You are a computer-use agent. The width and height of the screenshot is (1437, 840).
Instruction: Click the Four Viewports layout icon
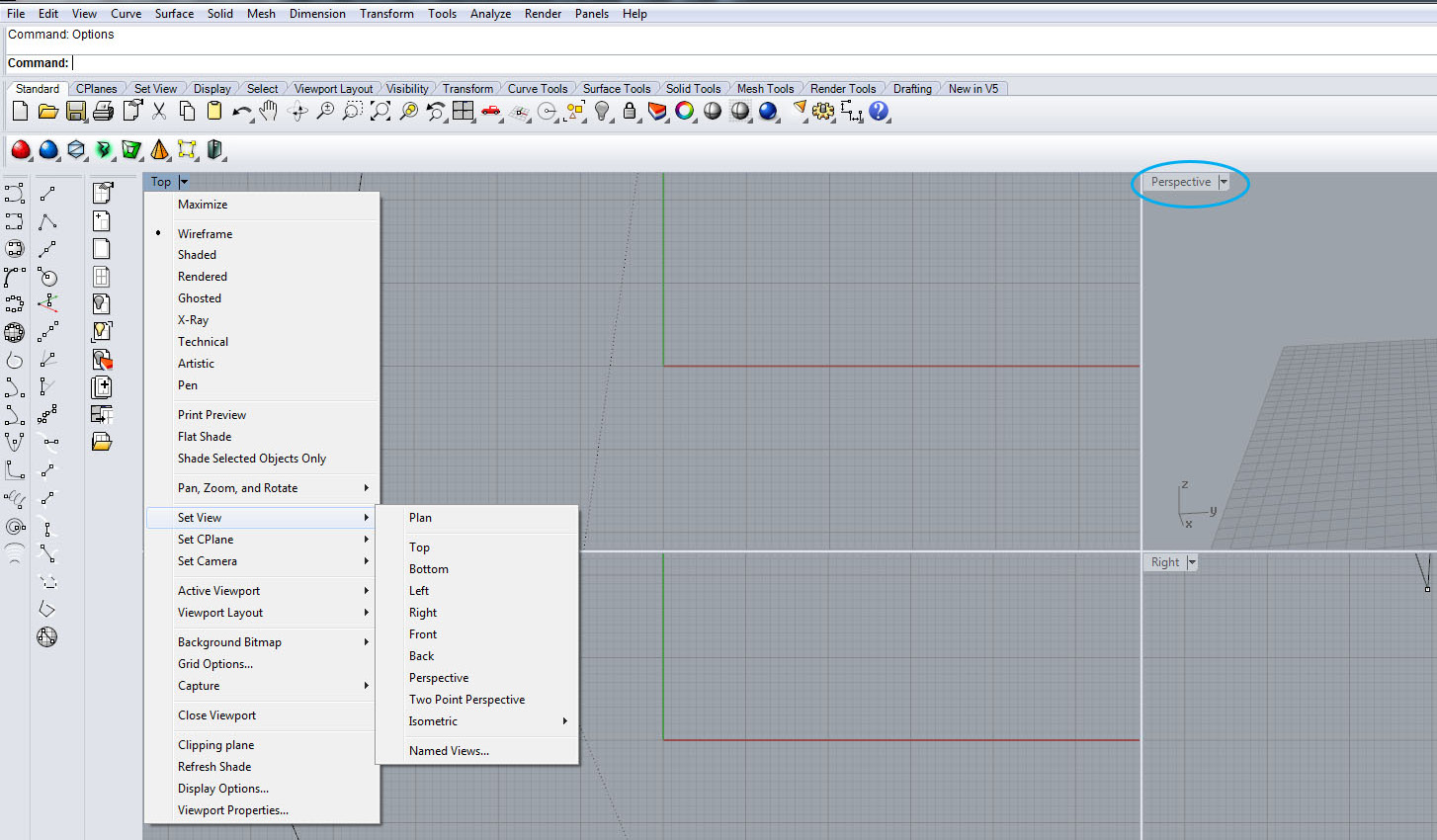[x=464, y=112]
